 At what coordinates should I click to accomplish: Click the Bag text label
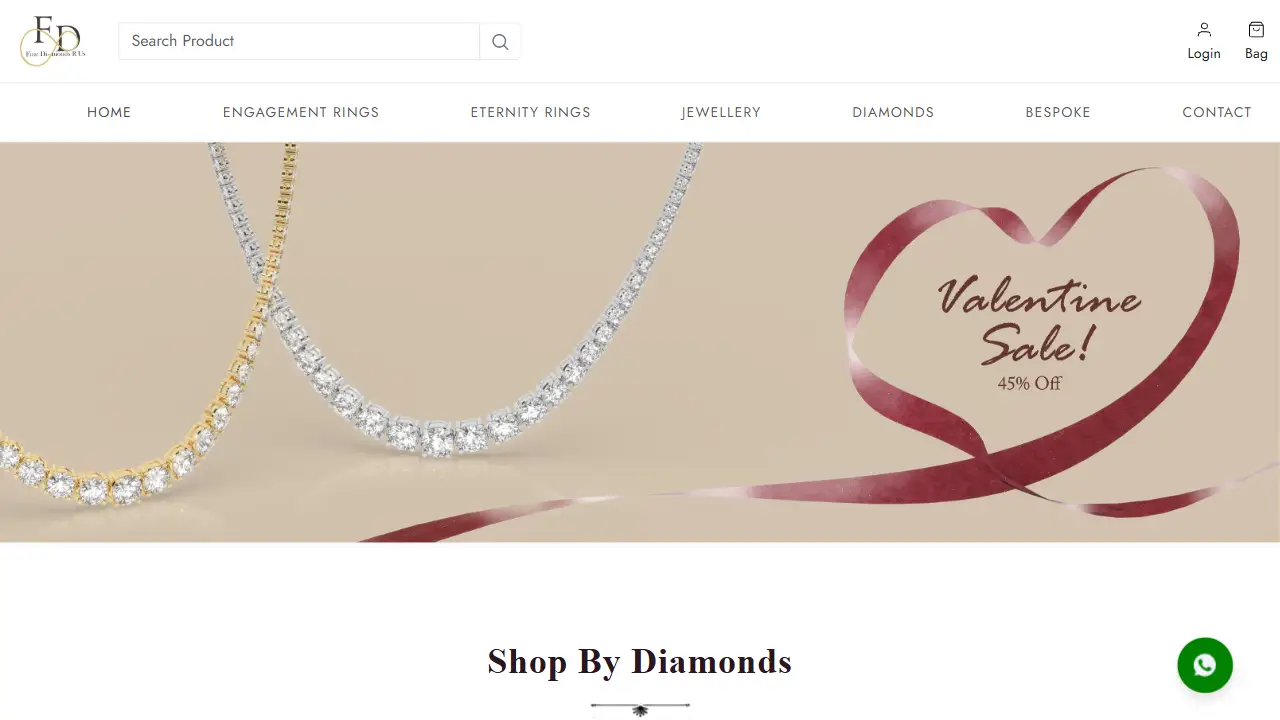click(x=1256, y=54)
